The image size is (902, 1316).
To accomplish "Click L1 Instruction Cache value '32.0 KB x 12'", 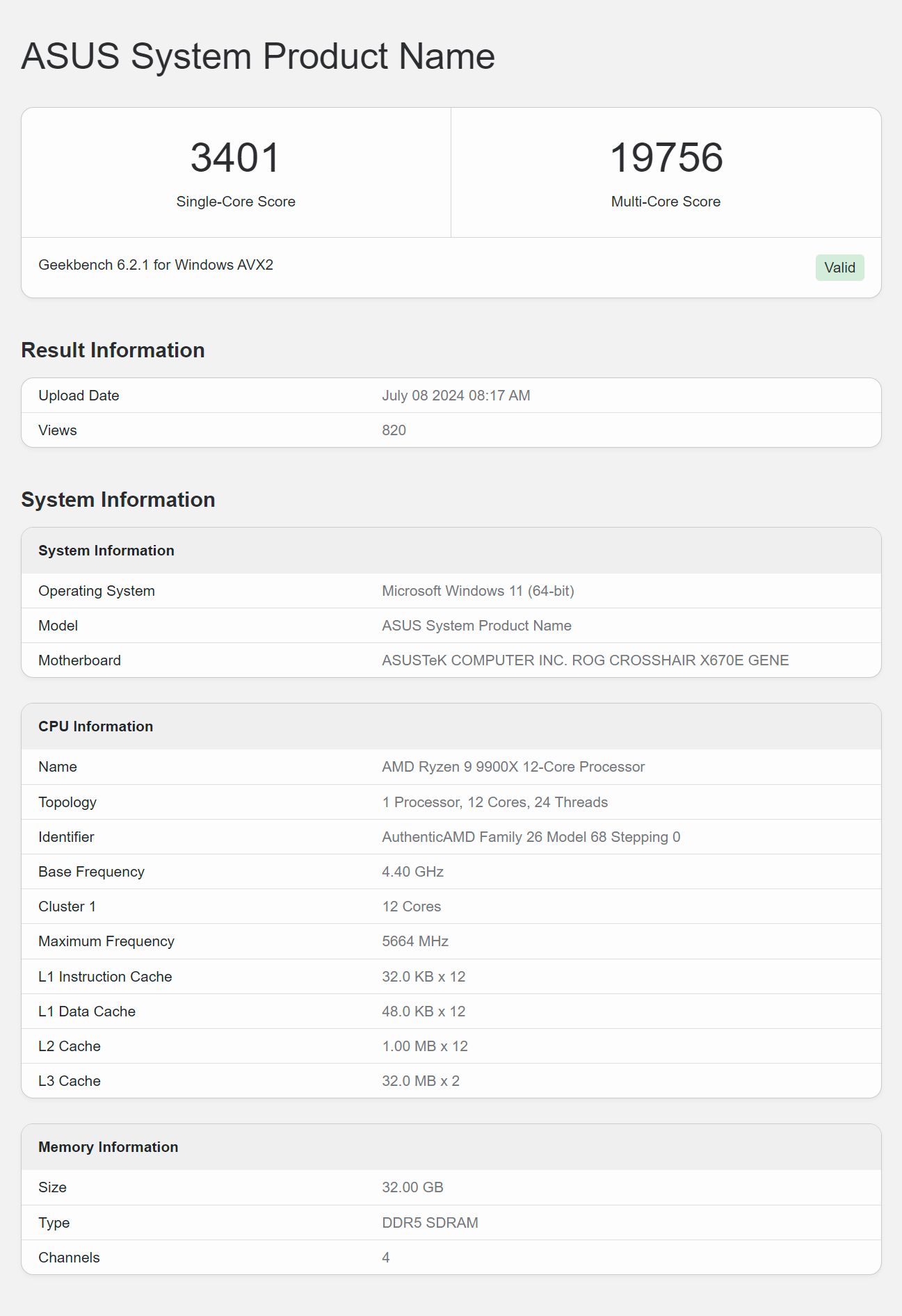I will (424, 977).
